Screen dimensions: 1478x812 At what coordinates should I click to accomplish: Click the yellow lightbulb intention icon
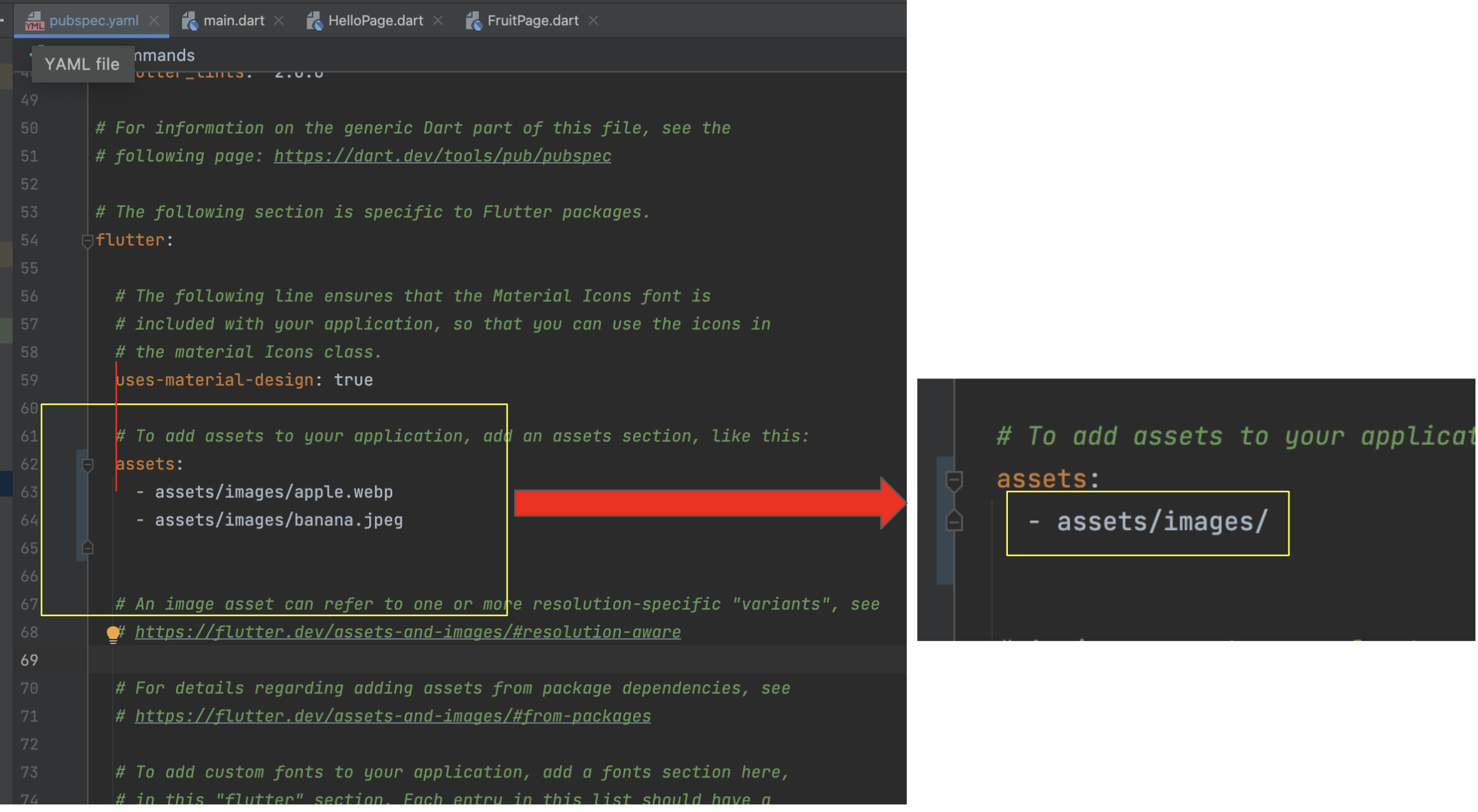[113, 633]
